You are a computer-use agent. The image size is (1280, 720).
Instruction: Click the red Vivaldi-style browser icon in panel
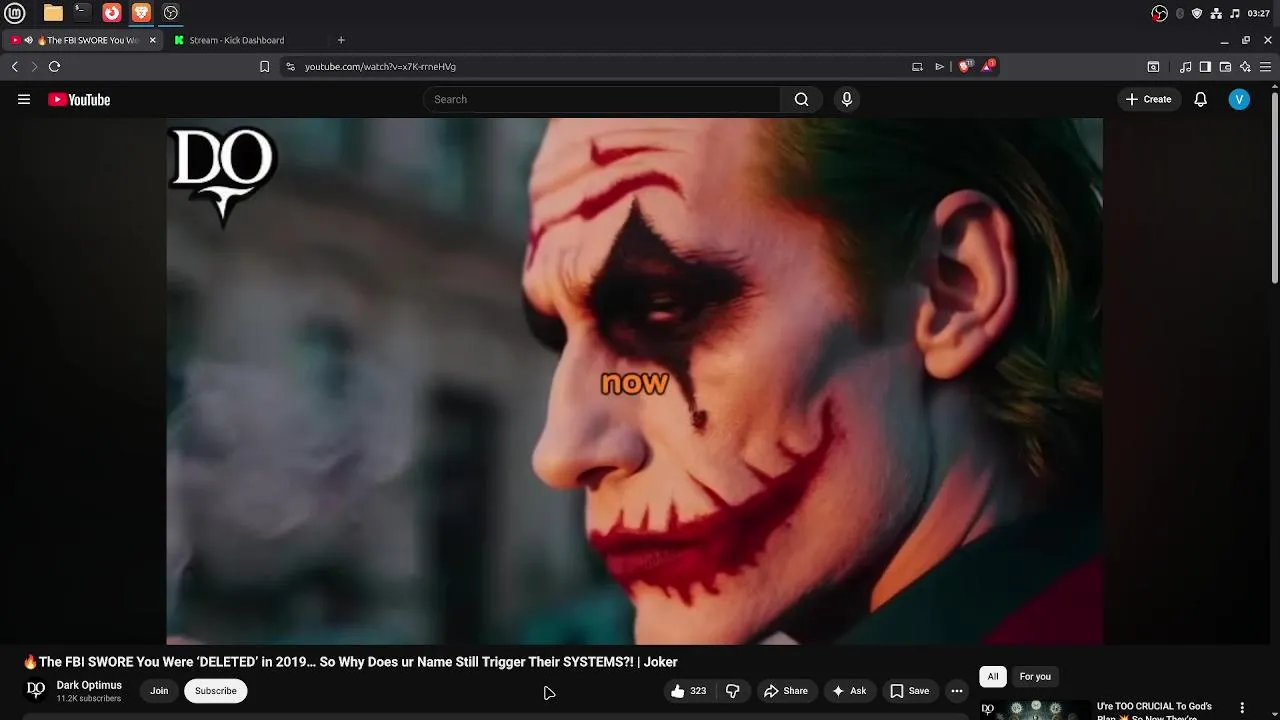(x=112, y=13)
